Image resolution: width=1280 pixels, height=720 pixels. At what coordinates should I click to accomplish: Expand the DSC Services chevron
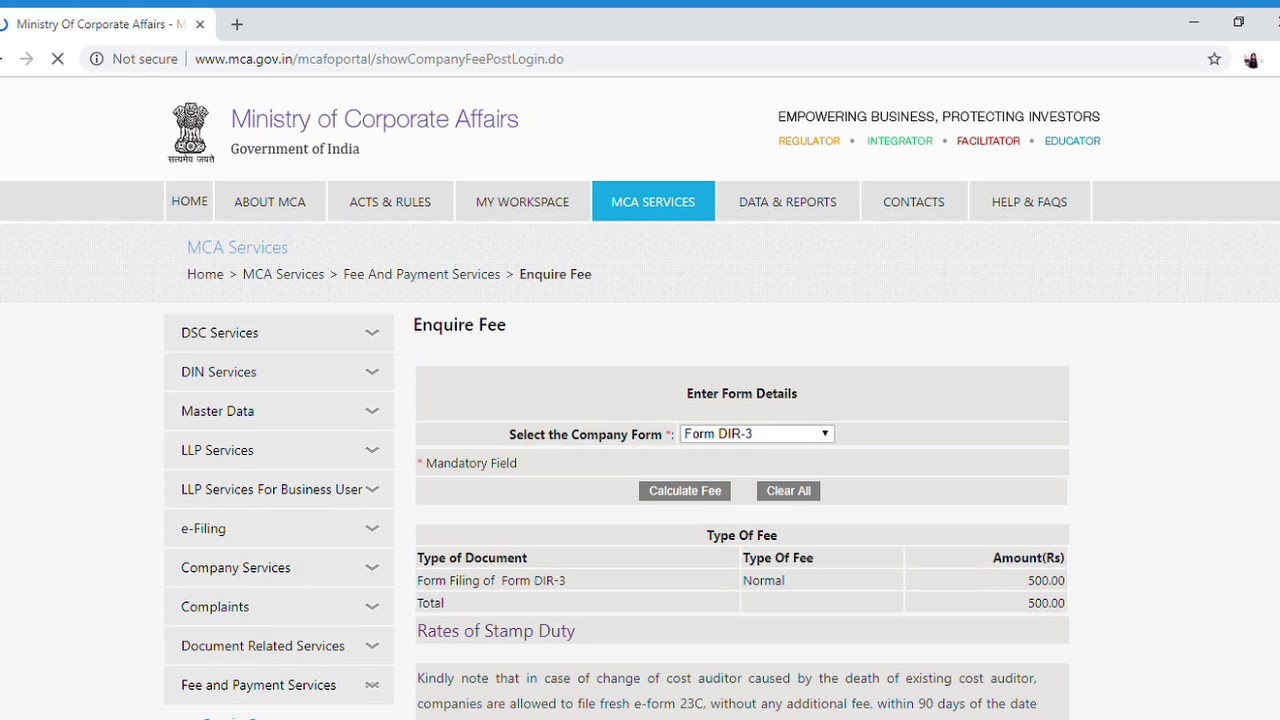click(372, 333)
